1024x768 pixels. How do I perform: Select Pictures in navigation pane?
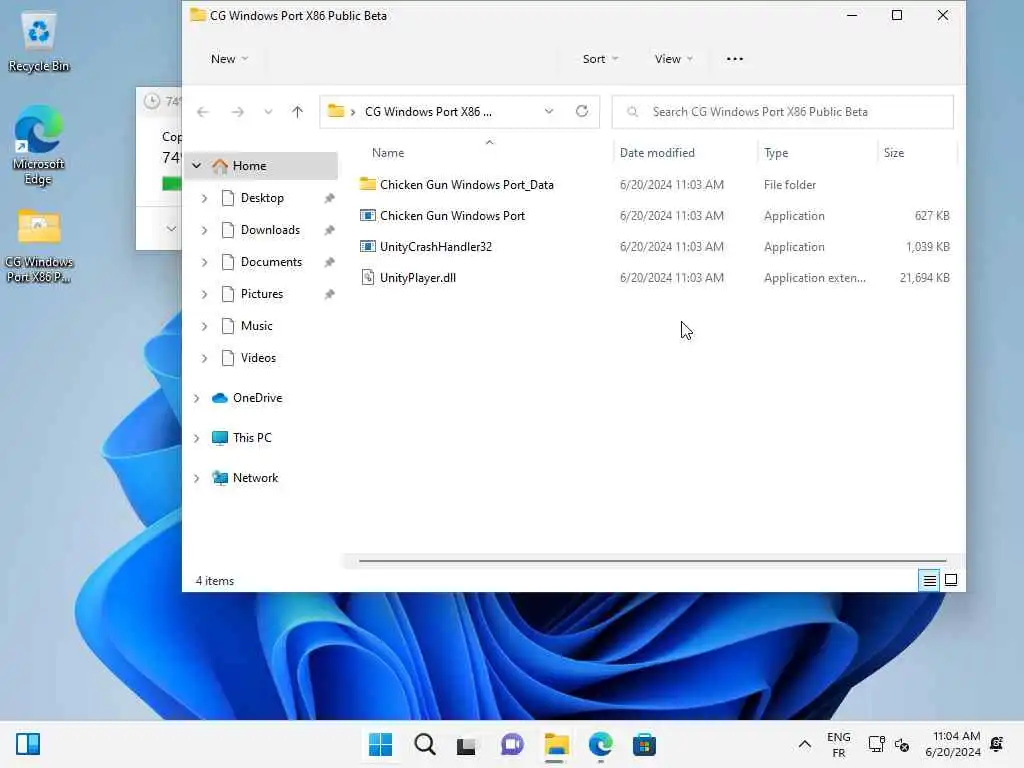[261, 294]
